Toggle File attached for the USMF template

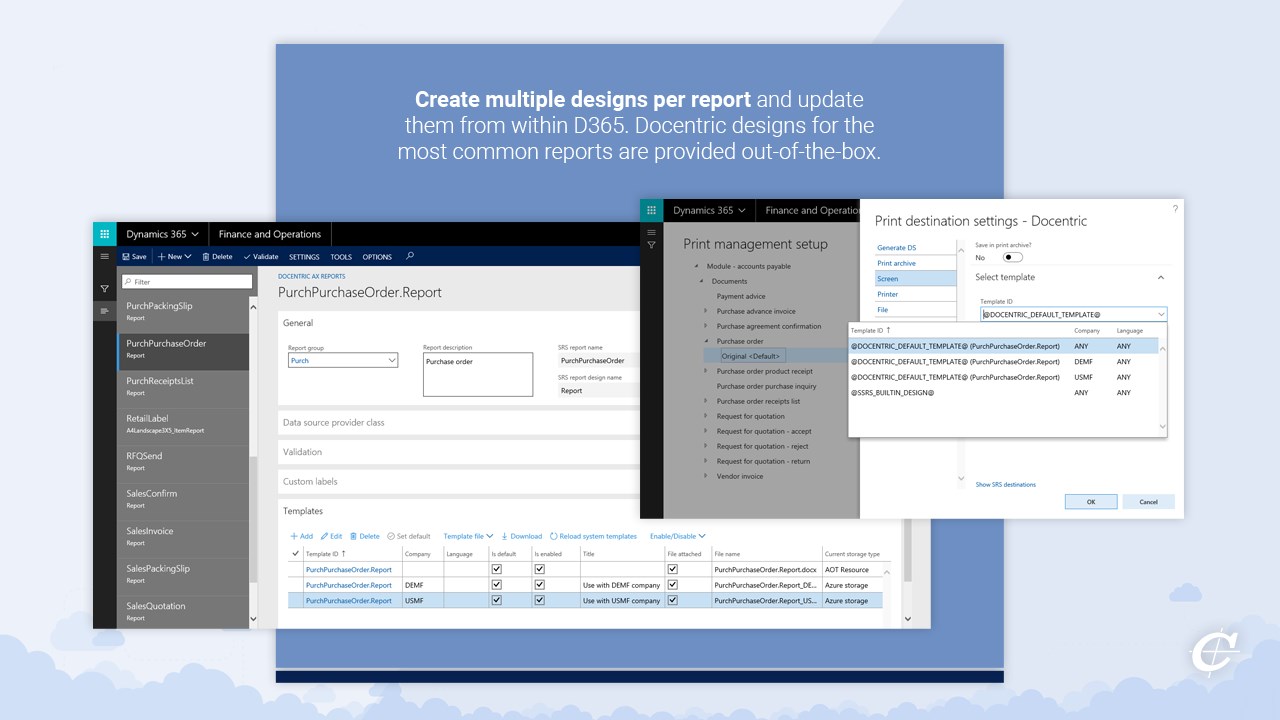pos(672,601)
